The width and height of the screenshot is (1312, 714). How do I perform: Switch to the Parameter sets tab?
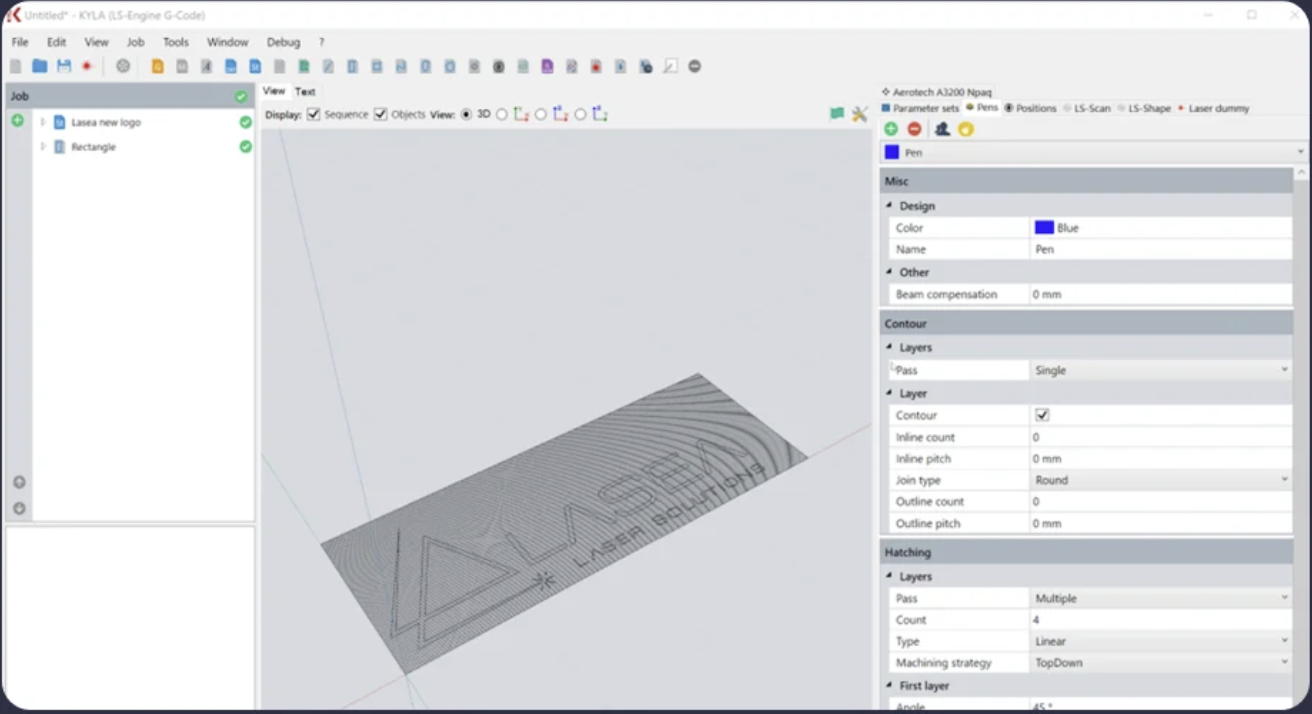point(920,108)
